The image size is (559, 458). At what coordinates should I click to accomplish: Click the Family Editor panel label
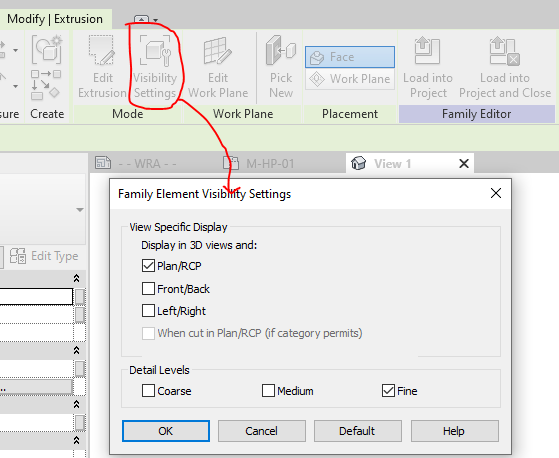point(476,114)
